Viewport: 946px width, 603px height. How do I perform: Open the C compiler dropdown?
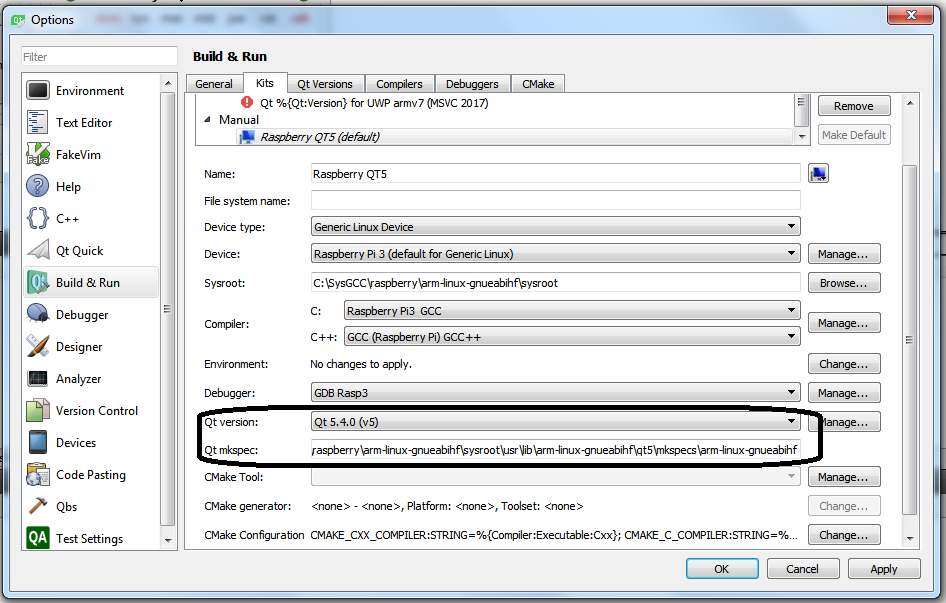572,311
